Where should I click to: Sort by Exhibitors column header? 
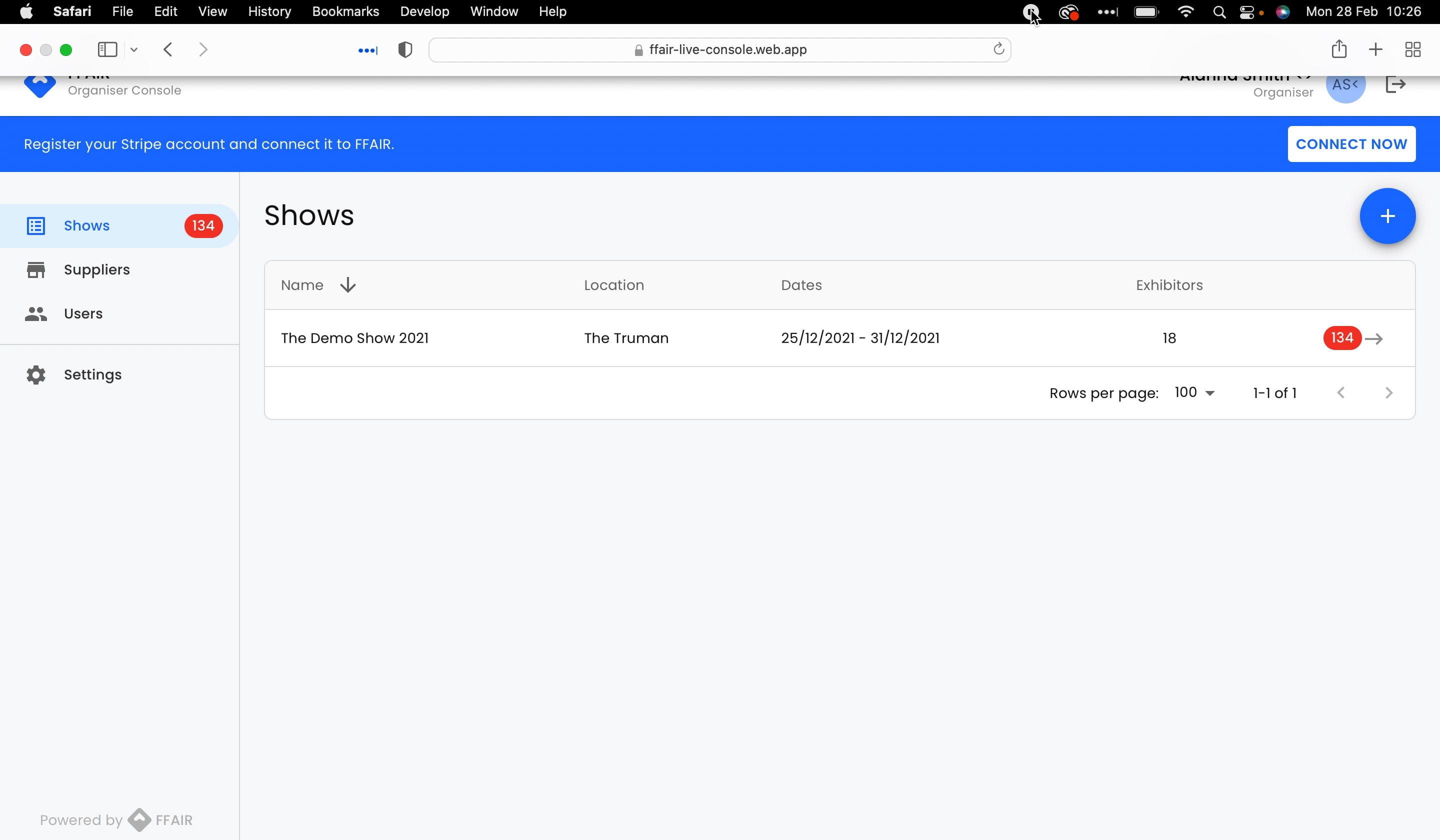[x=1169, y=285]
